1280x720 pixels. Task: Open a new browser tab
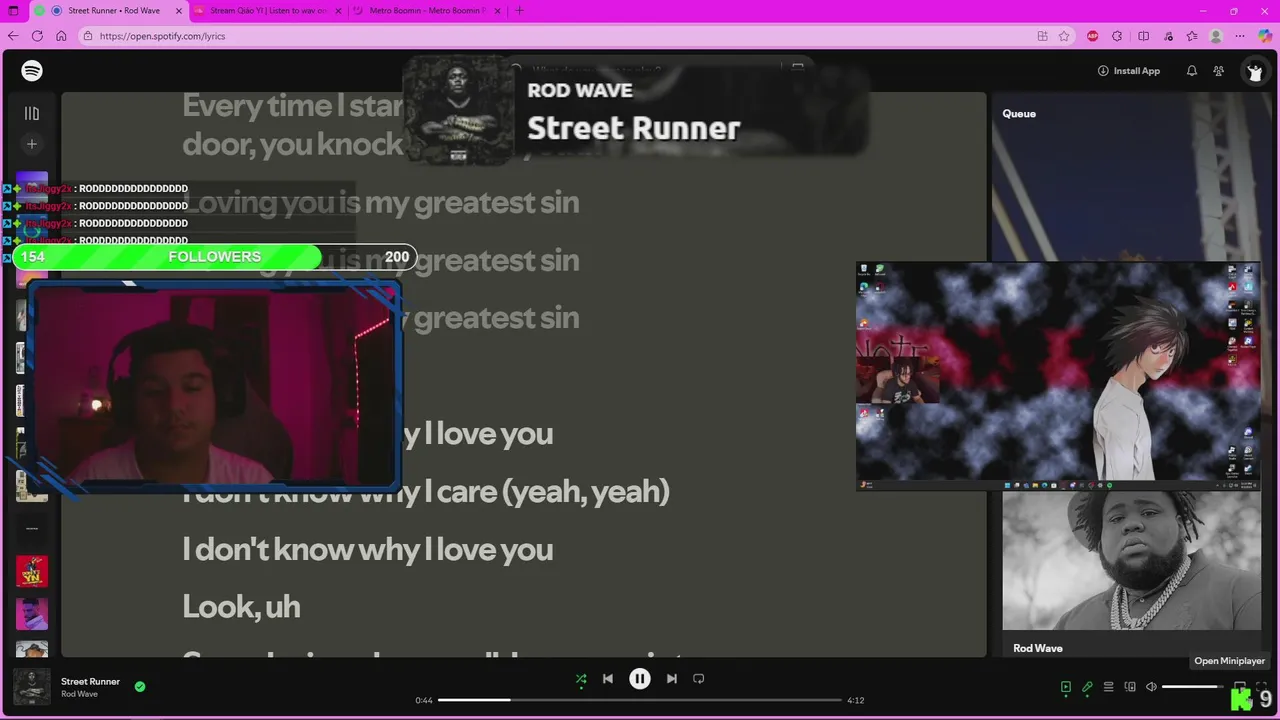(518, 11)
